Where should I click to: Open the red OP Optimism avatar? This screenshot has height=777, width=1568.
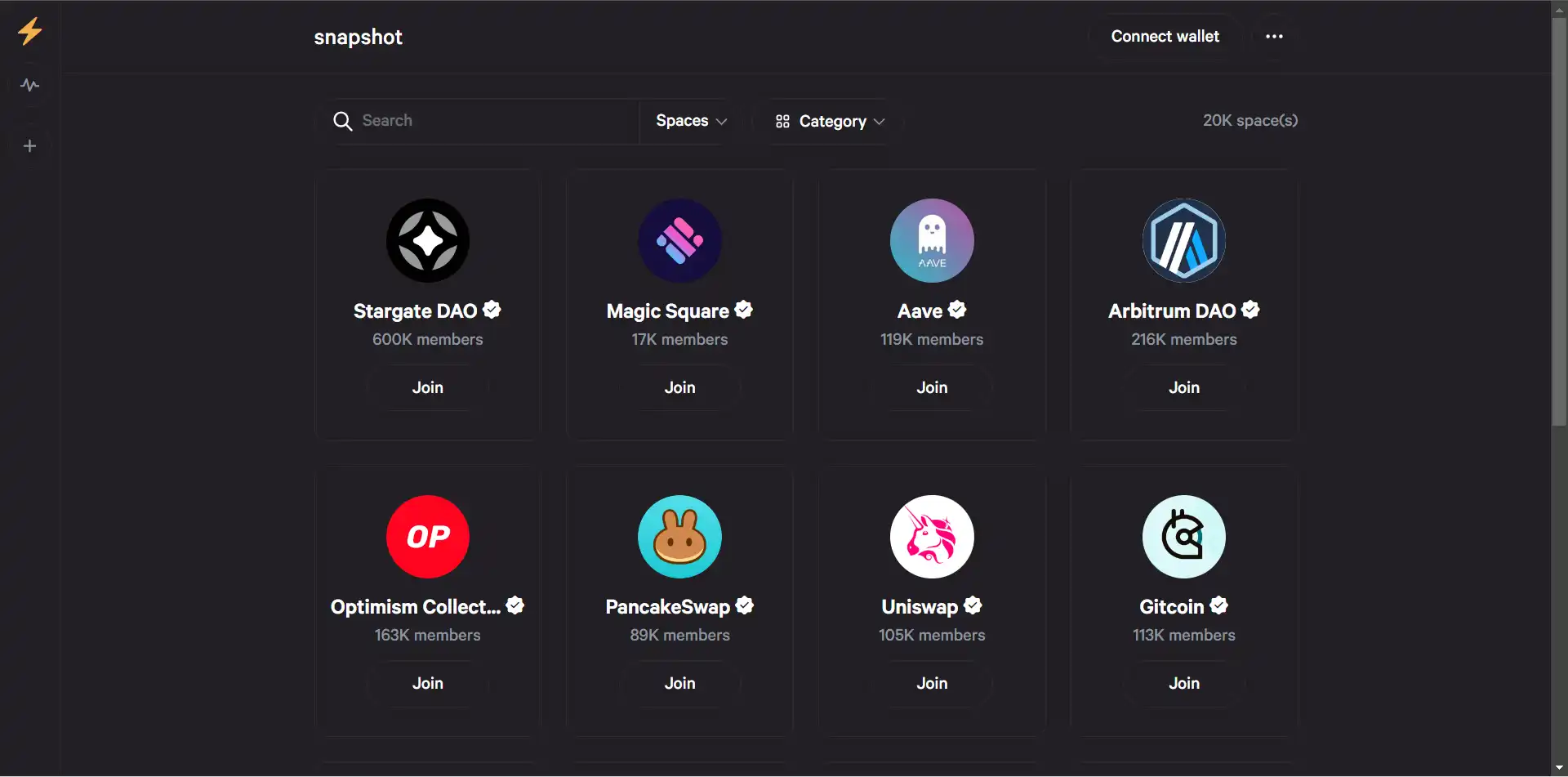coord(428,536)
